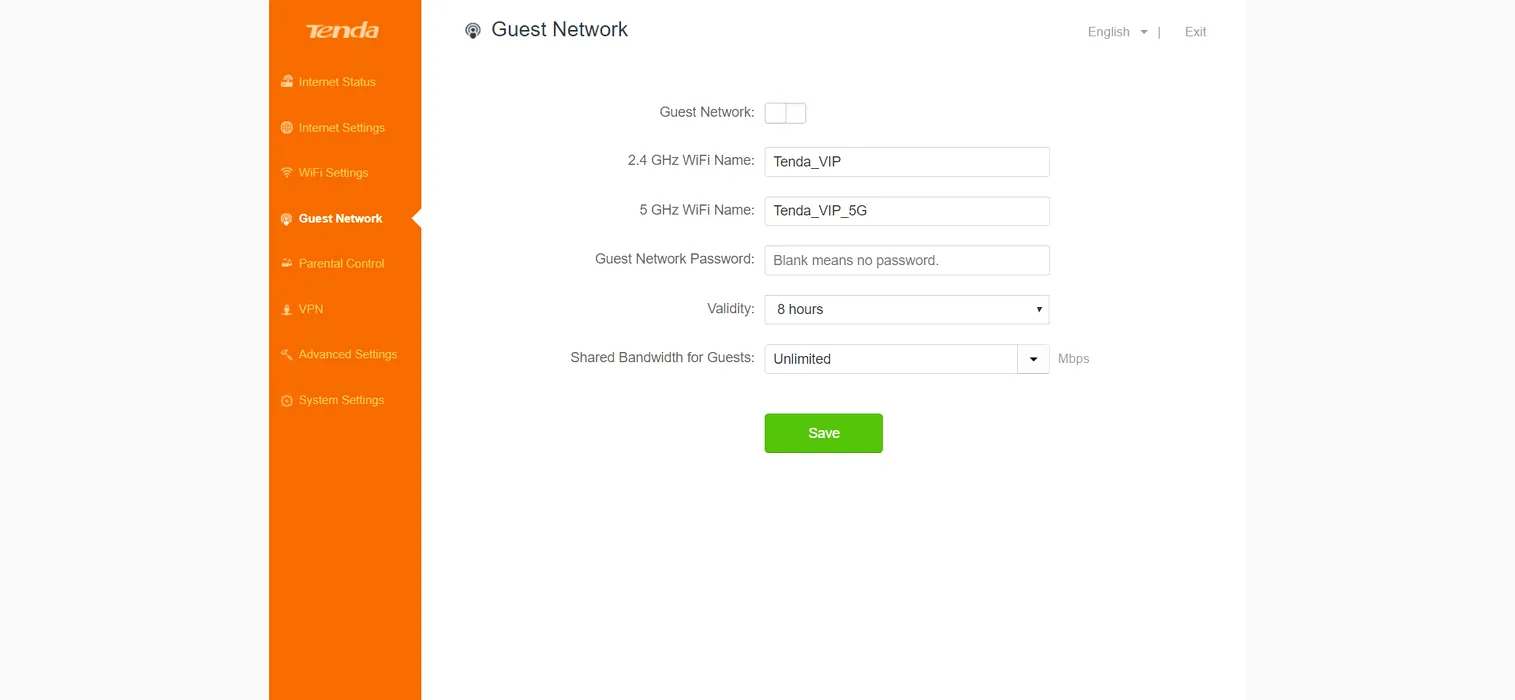The width and height of the screenshot is (1515, 700).
Task: Open the English language selector
Action: (x=1117, y=32)
